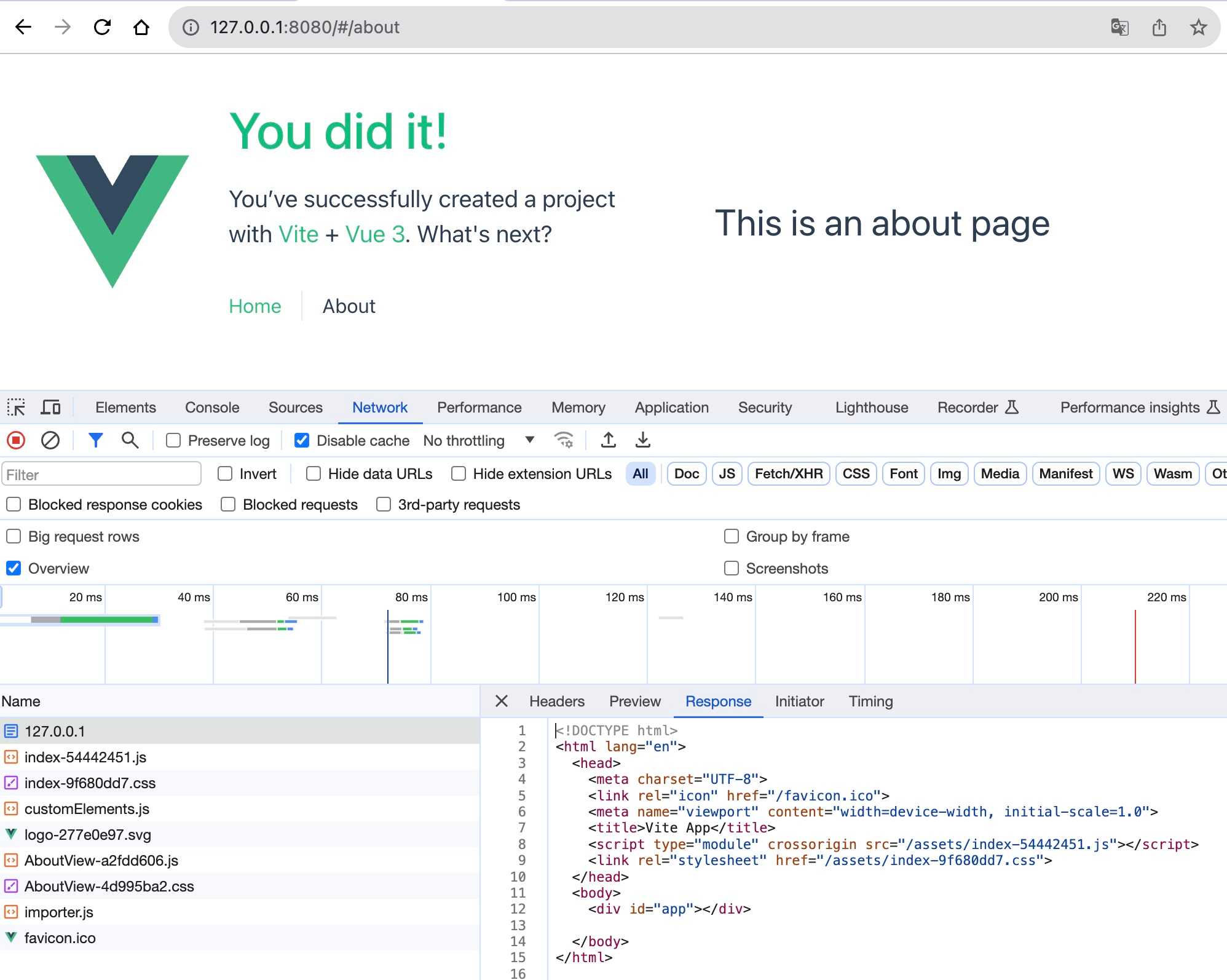Switch to the Preview tab
The height and width of the screenshot is (980, 1227).
(635, 701)
